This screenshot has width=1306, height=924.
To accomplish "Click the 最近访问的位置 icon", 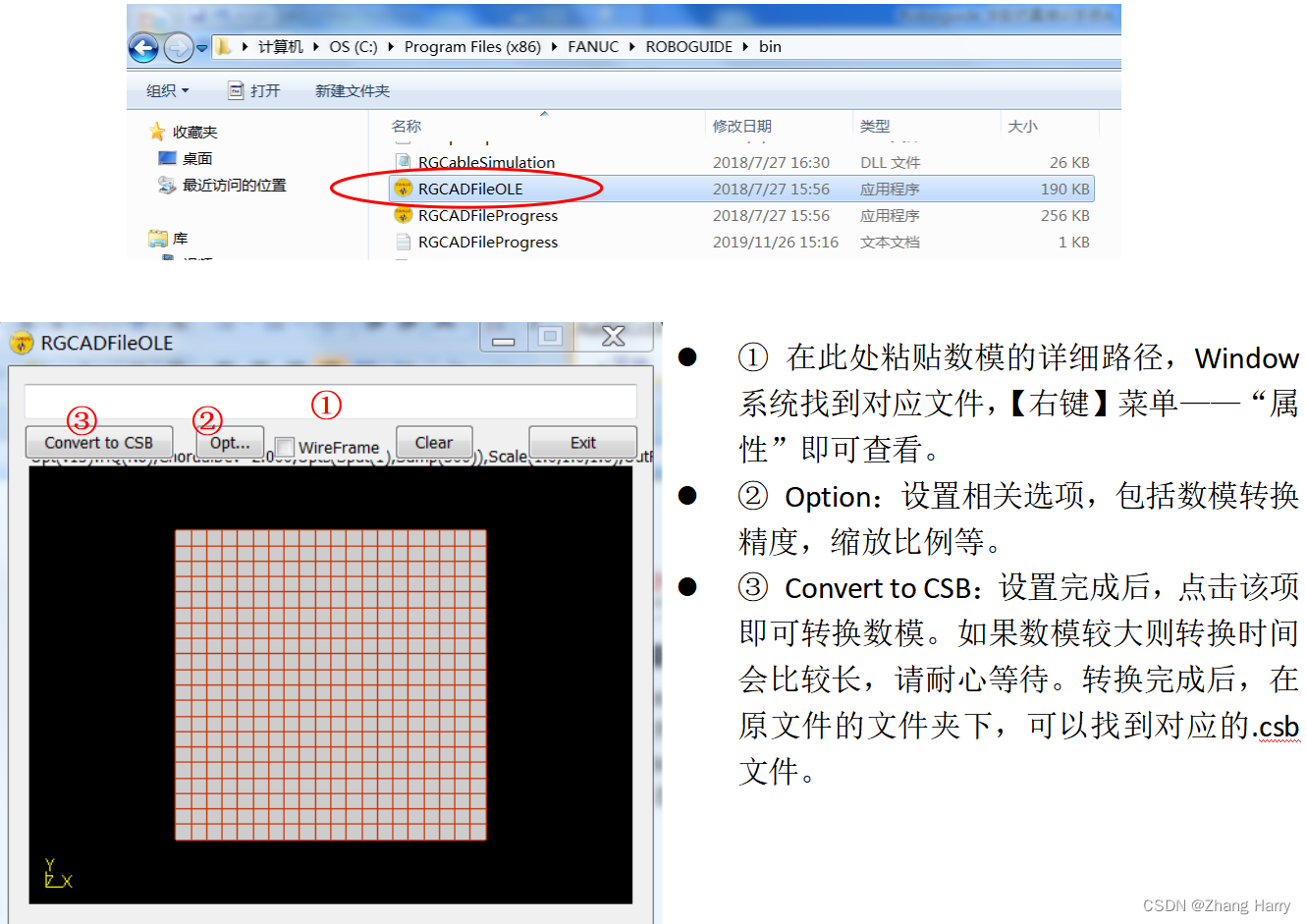I will pyautogui.click(x=167, y=185).
